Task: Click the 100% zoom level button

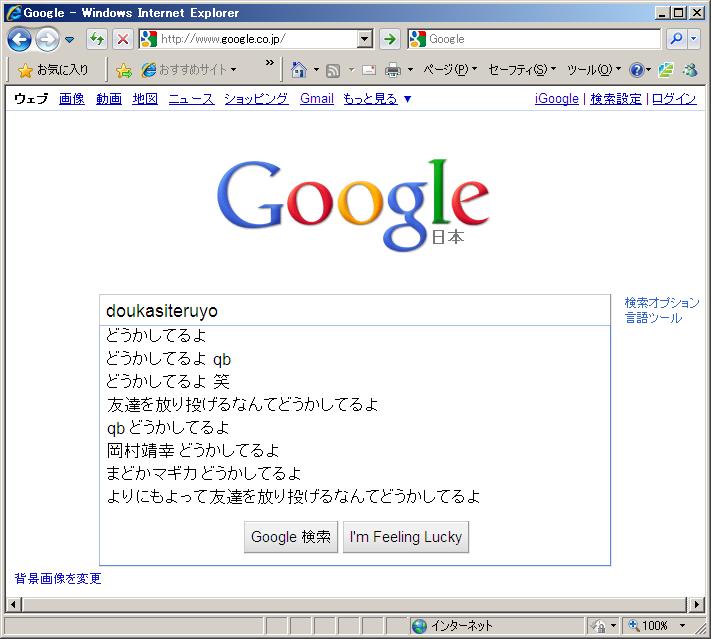Action: coord(648,626)
